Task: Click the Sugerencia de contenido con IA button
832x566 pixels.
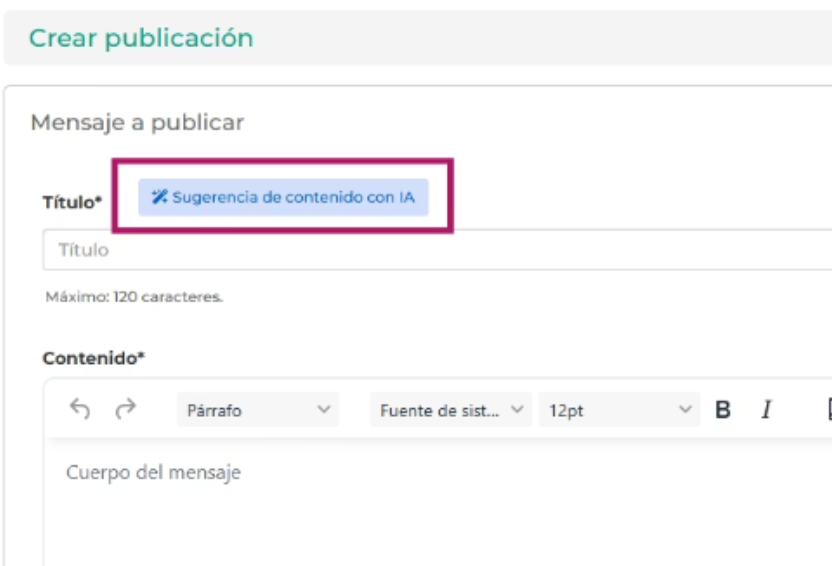Action: coord(283,197)
